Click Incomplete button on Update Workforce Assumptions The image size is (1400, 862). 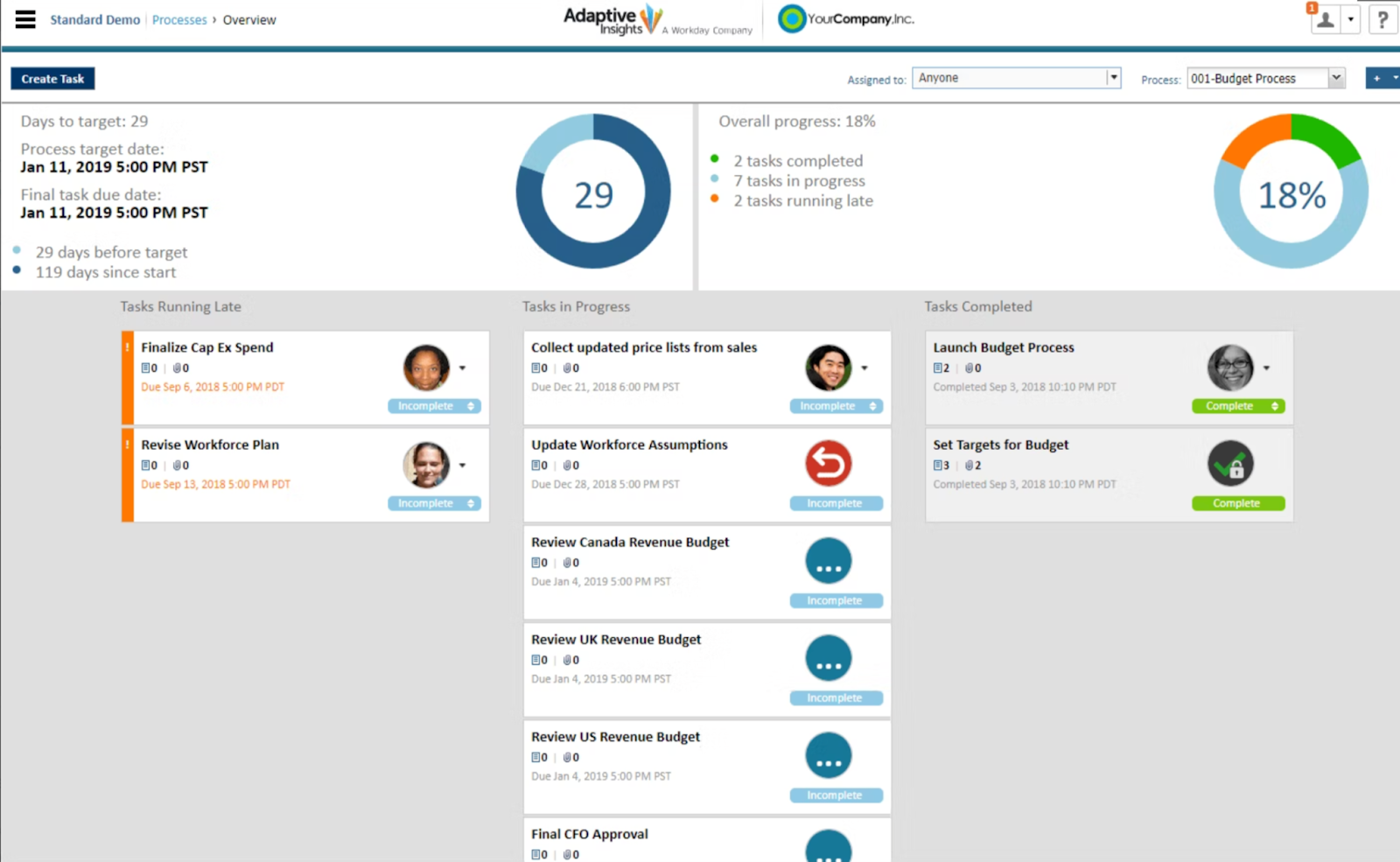pyautogui.click(x=836, y=503)
